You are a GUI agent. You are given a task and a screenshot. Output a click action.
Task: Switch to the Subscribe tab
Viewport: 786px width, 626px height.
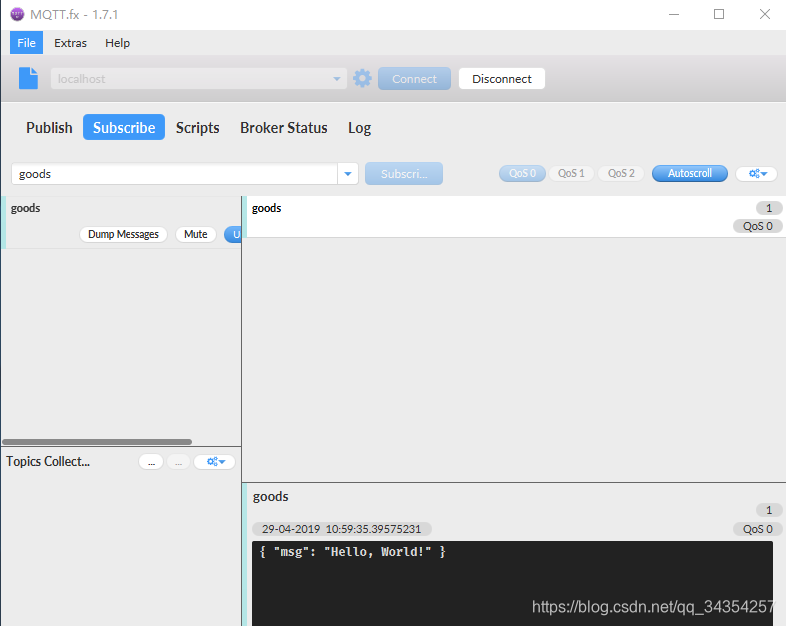[x=124, y=127]
